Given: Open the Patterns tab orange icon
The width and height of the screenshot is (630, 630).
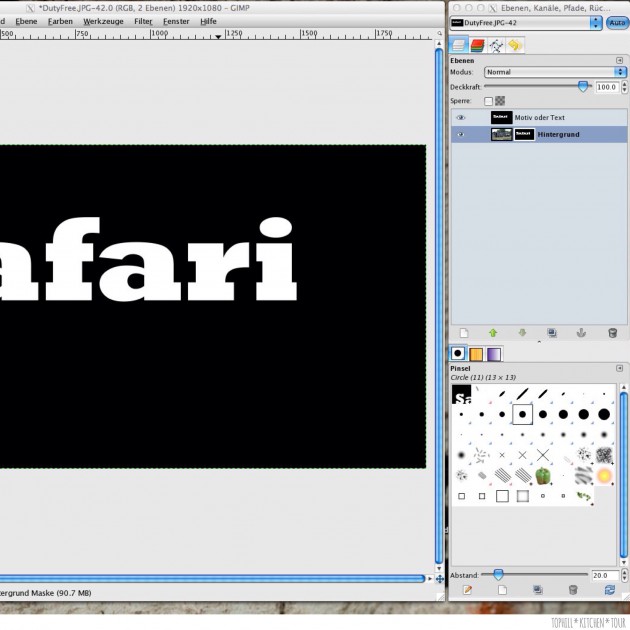Looking at the screenshot, I should [476, 354].
